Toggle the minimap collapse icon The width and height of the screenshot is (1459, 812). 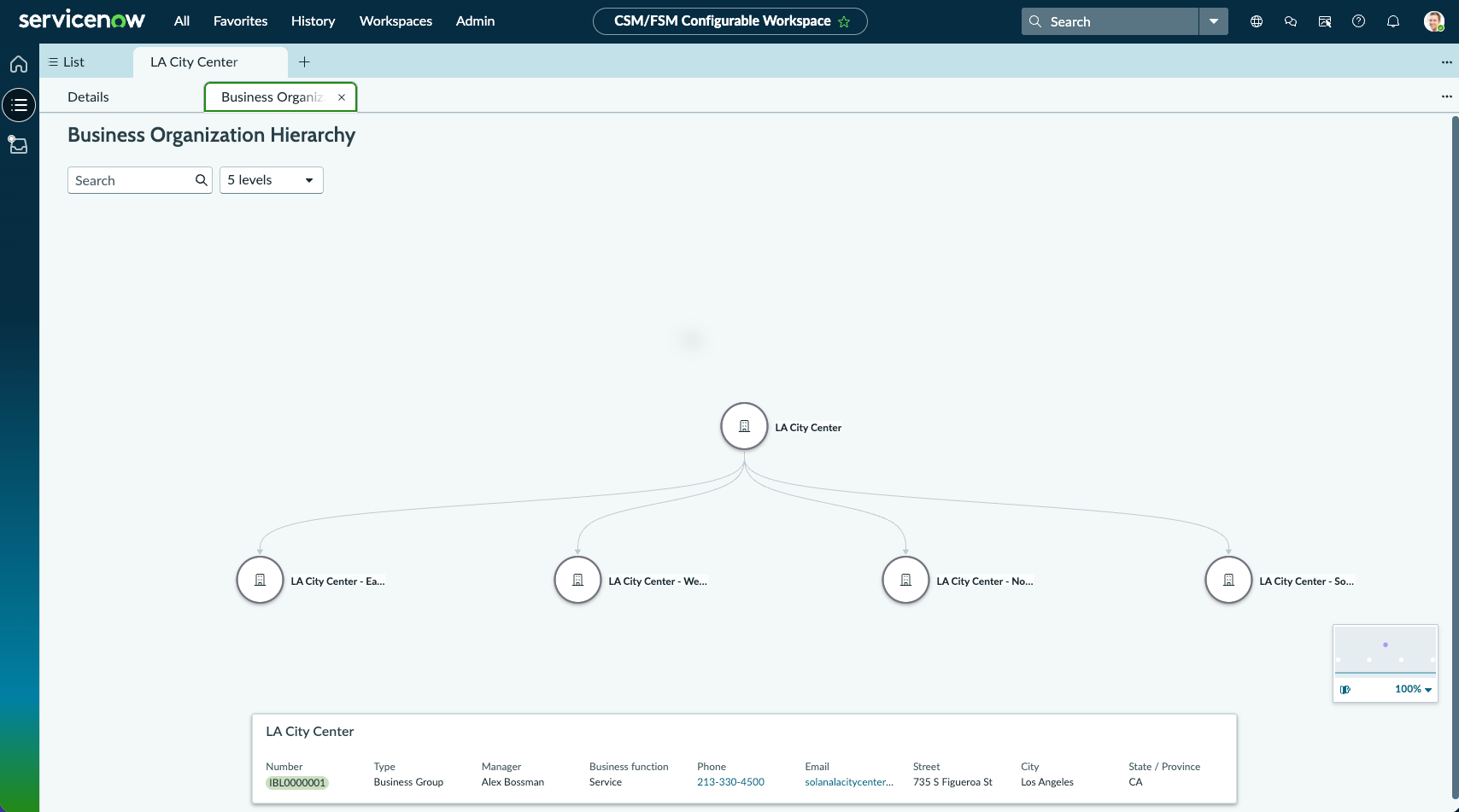coord(1345,689)
